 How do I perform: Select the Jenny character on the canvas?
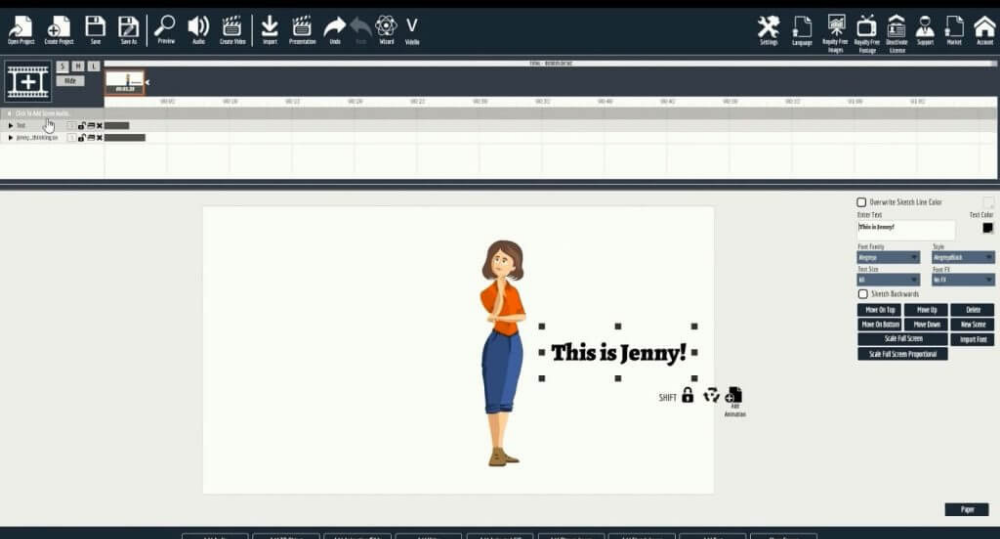coord(503,353)
